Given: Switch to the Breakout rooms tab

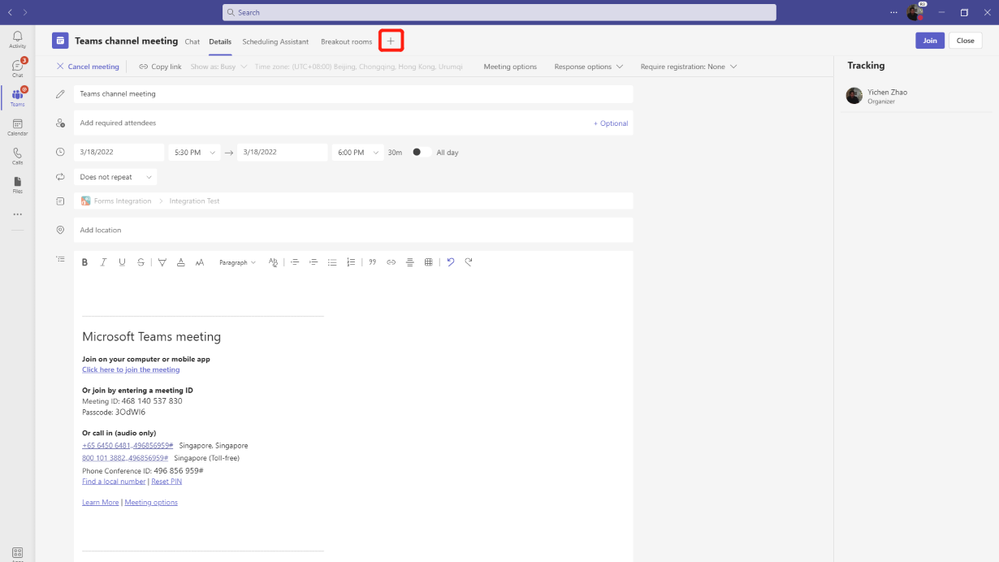Looking at the screenshot, I should [346, 41].
